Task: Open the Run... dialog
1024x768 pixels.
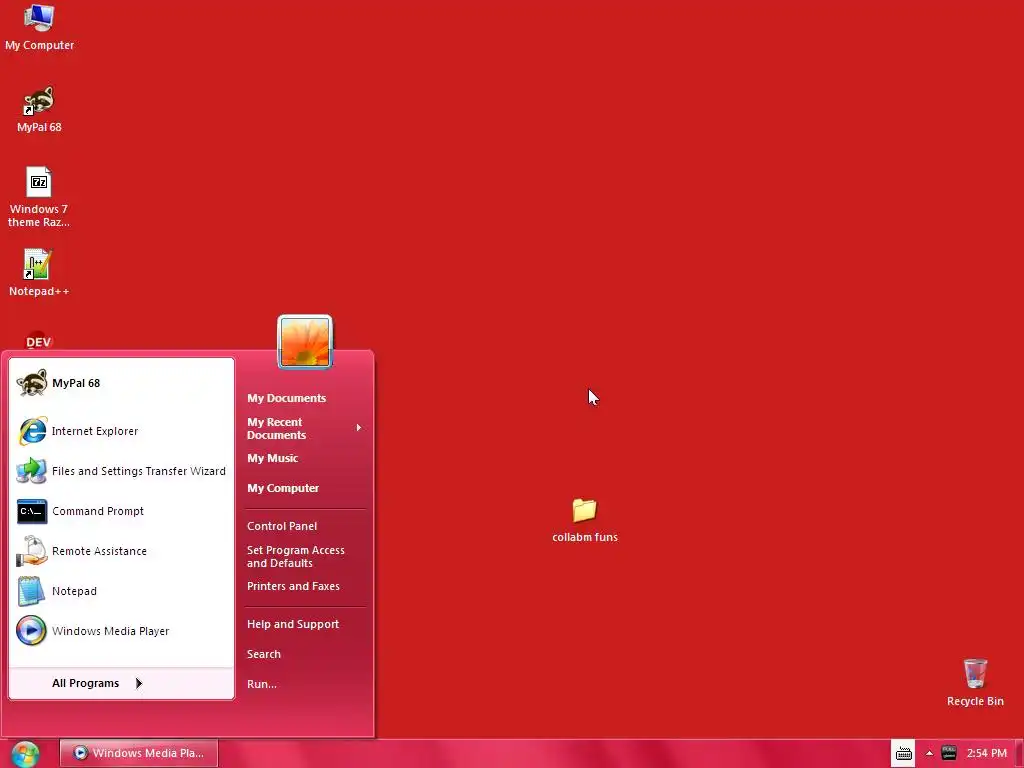Action: tap(261, 684)
